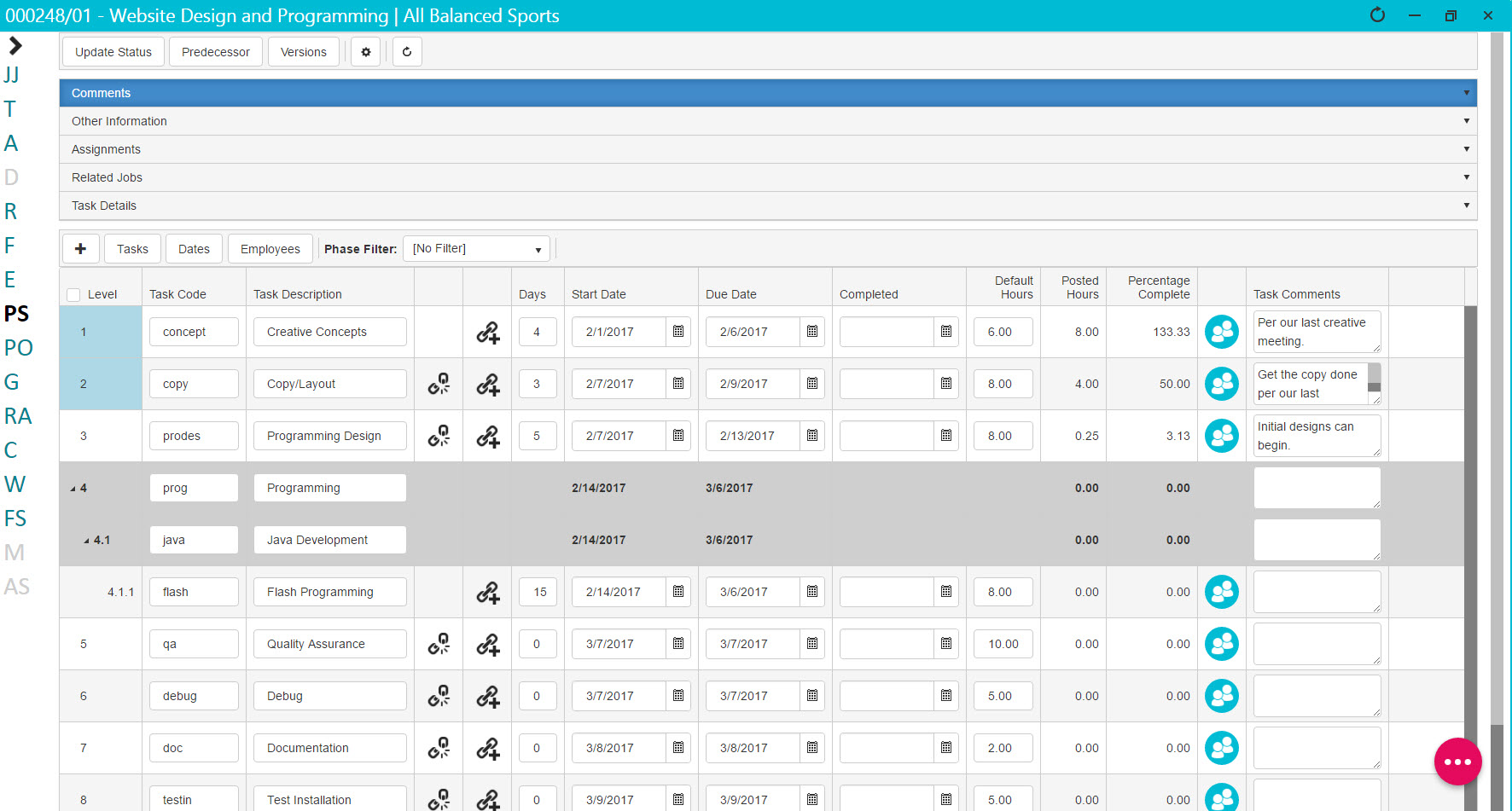Collapse the 4.1 Java Development subgroup
This screenshot has width=1512, height=811.
click(x=87, y=541)
